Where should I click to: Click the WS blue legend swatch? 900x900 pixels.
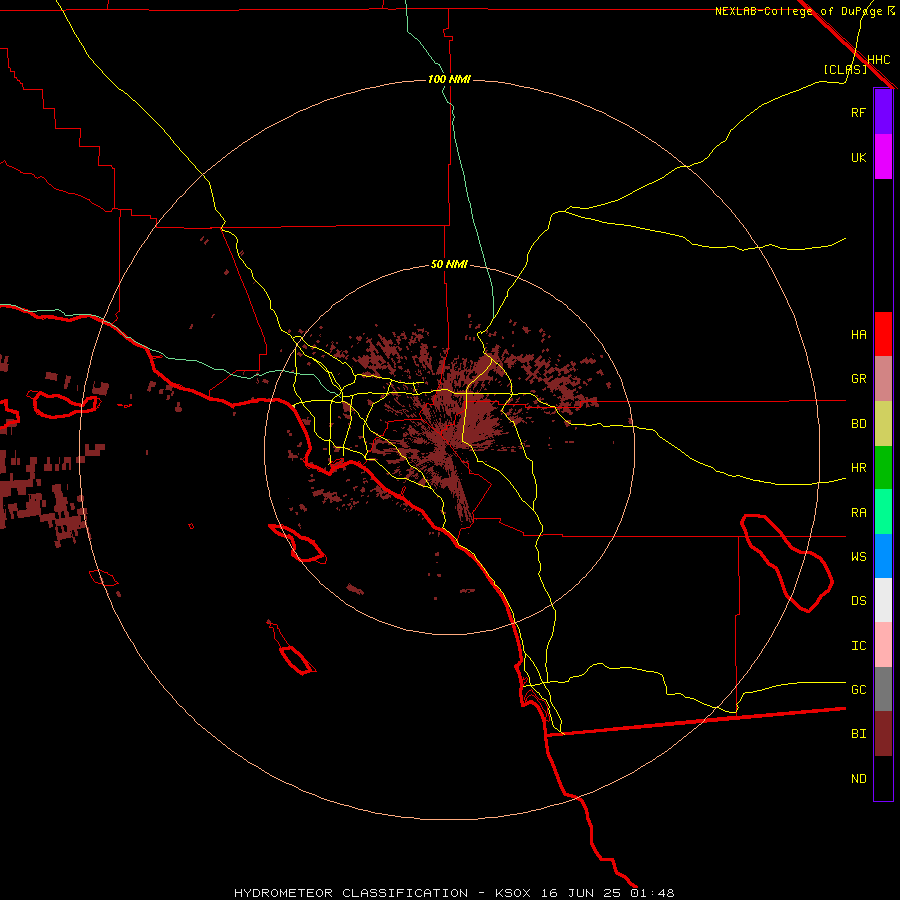point(883,556)
